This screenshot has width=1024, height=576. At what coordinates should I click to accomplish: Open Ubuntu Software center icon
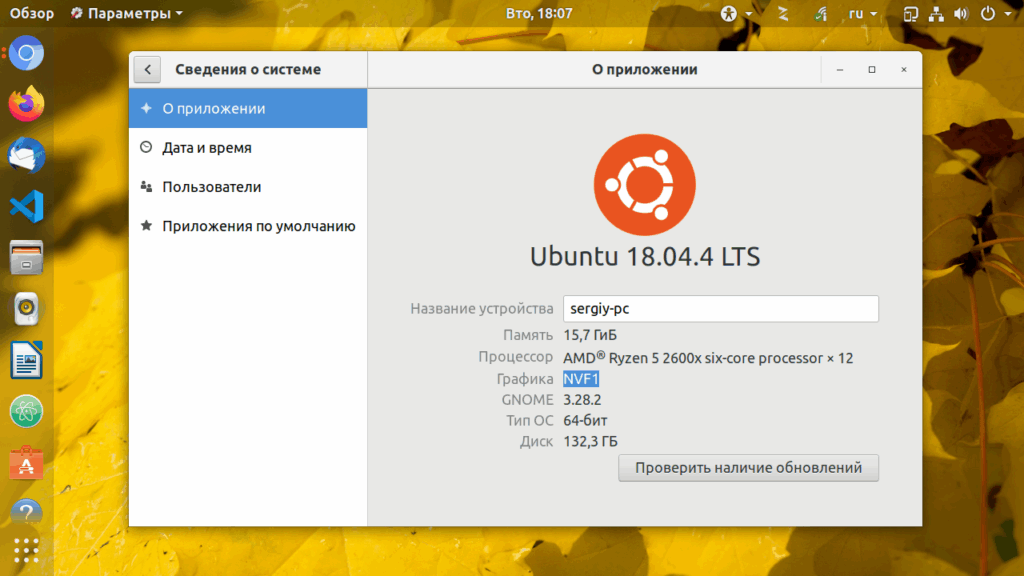pyautogui.click(x=26, y=462)
